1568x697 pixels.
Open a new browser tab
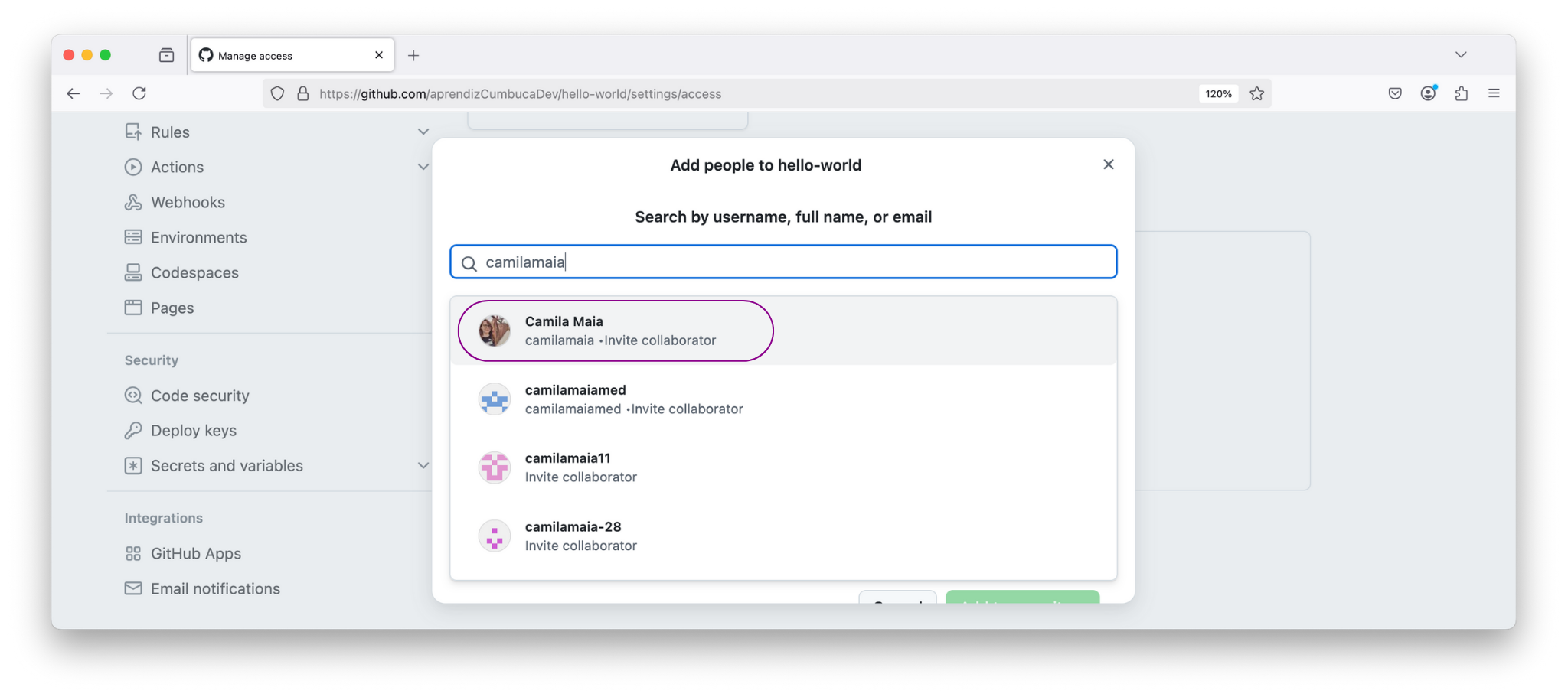[413, 55]
